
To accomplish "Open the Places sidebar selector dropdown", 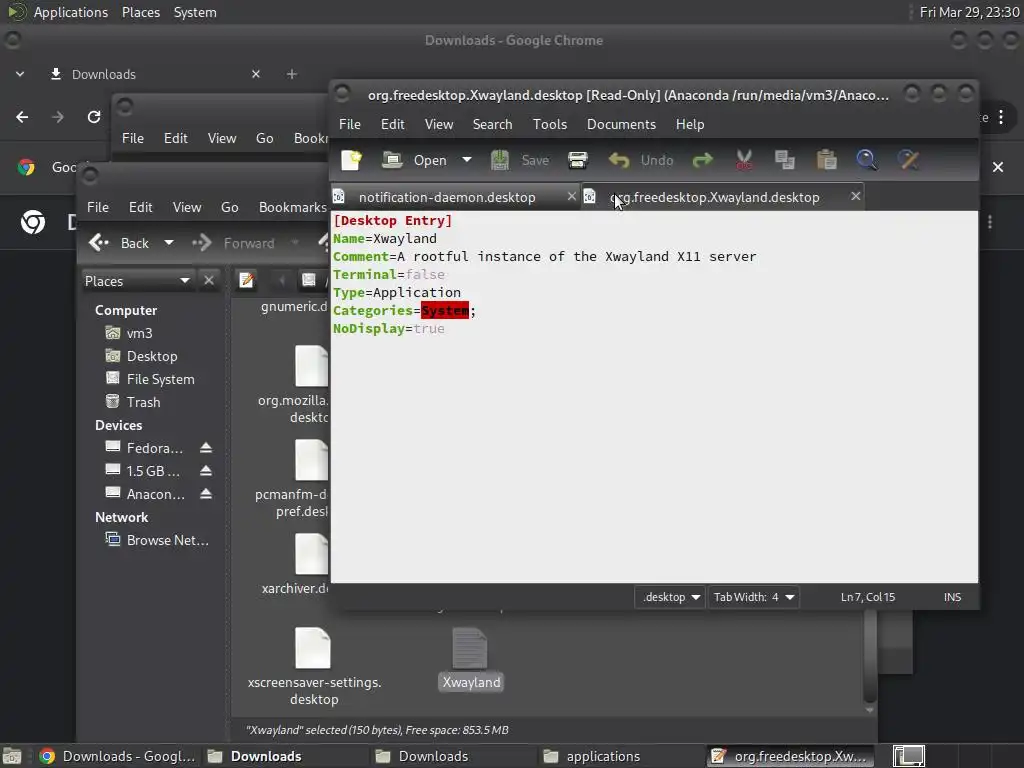I will (136, 281).
